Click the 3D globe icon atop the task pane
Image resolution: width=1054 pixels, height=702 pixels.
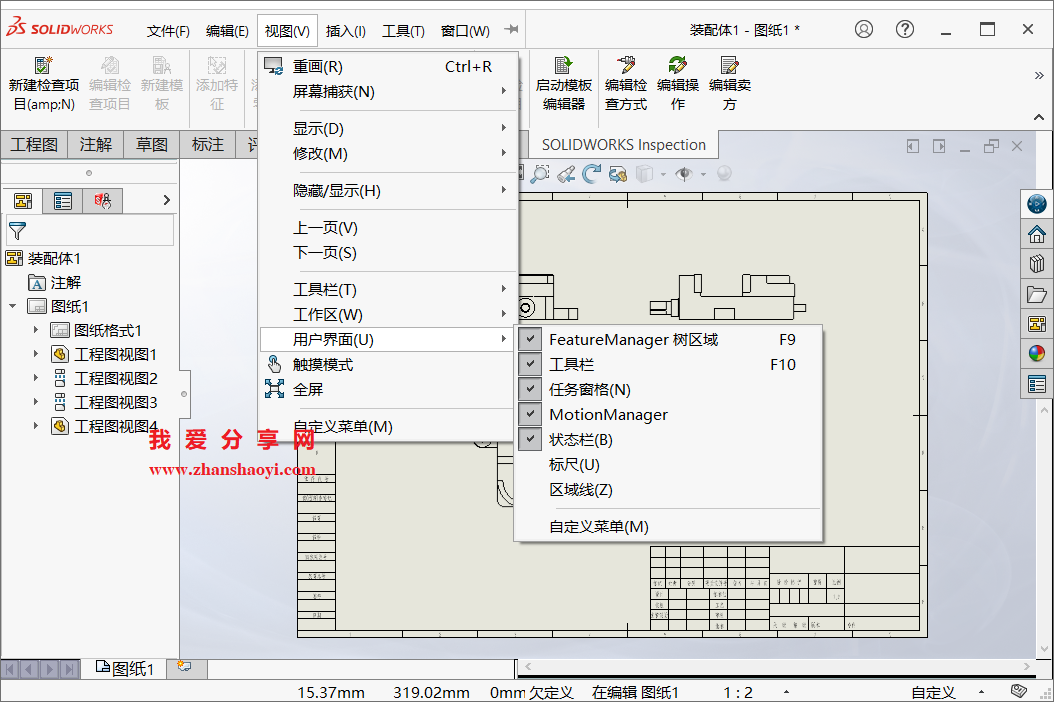1037,204
